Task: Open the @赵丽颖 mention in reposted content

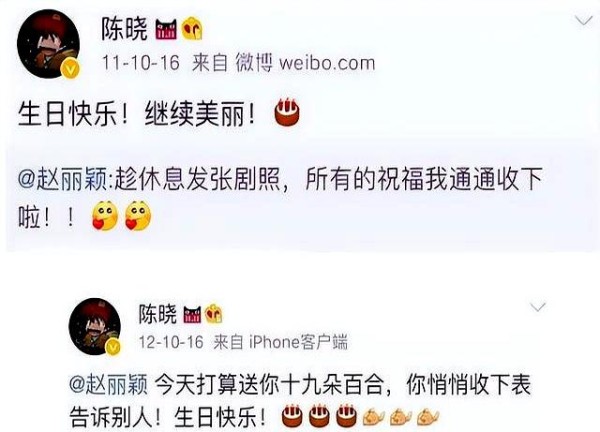Action: [62, 179]
